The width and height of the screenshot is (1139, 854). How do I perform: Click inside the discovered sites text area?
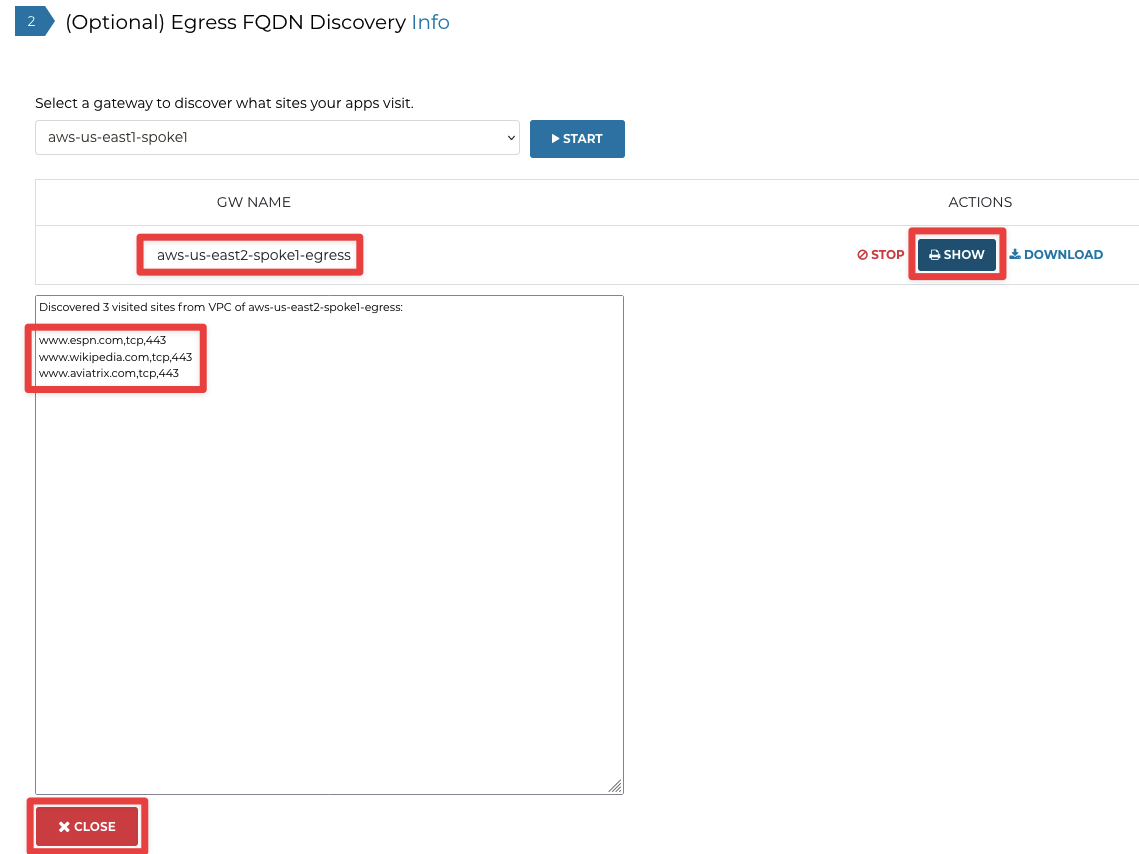pyautogui.click(x=329, y=545)
